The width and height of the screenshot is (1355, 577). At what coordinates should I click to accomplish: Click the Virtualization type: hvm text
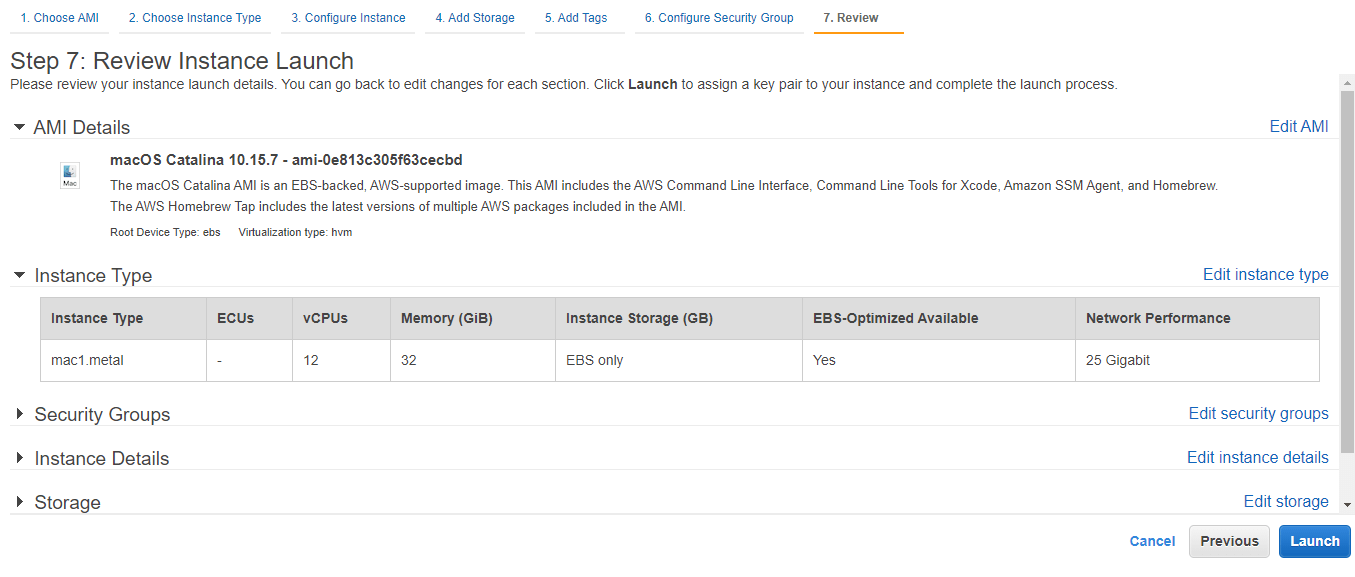tap(295, 232)
